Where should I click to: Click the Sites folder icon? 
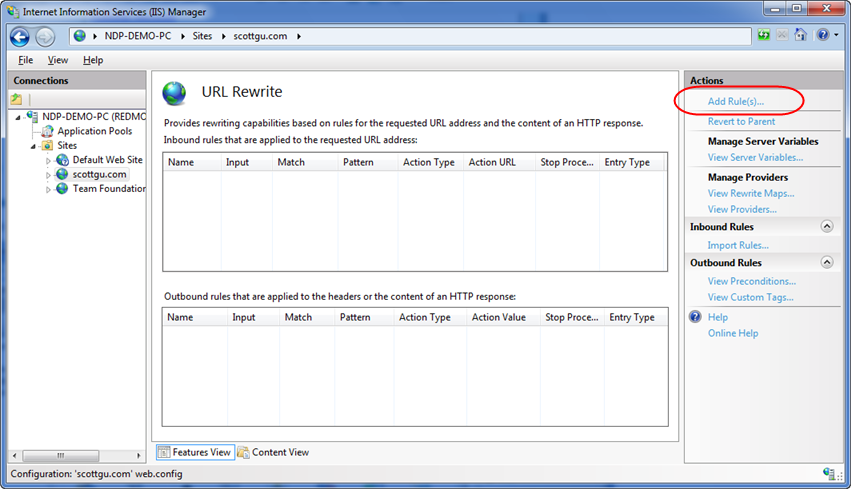[x=48, y=145]
